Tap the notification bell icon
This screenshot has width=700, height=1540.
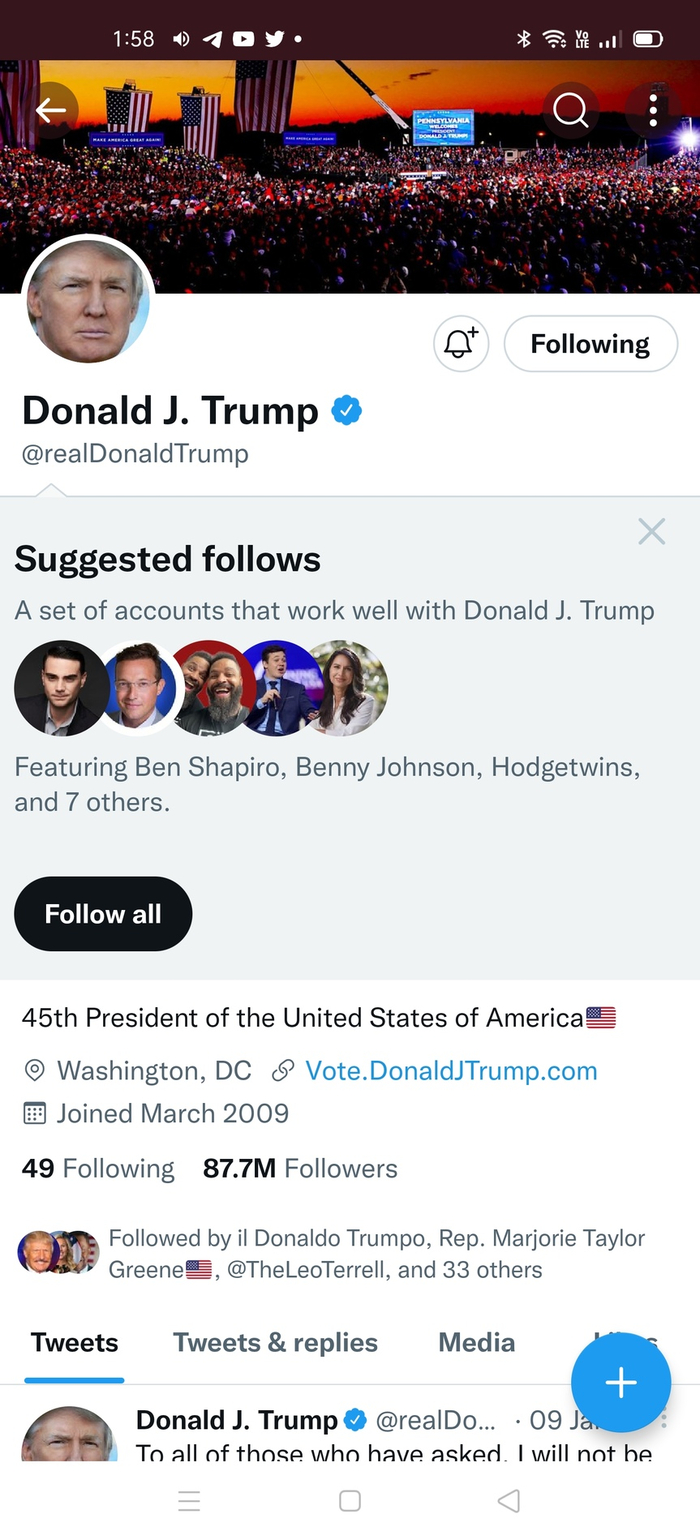pos(461,344)
